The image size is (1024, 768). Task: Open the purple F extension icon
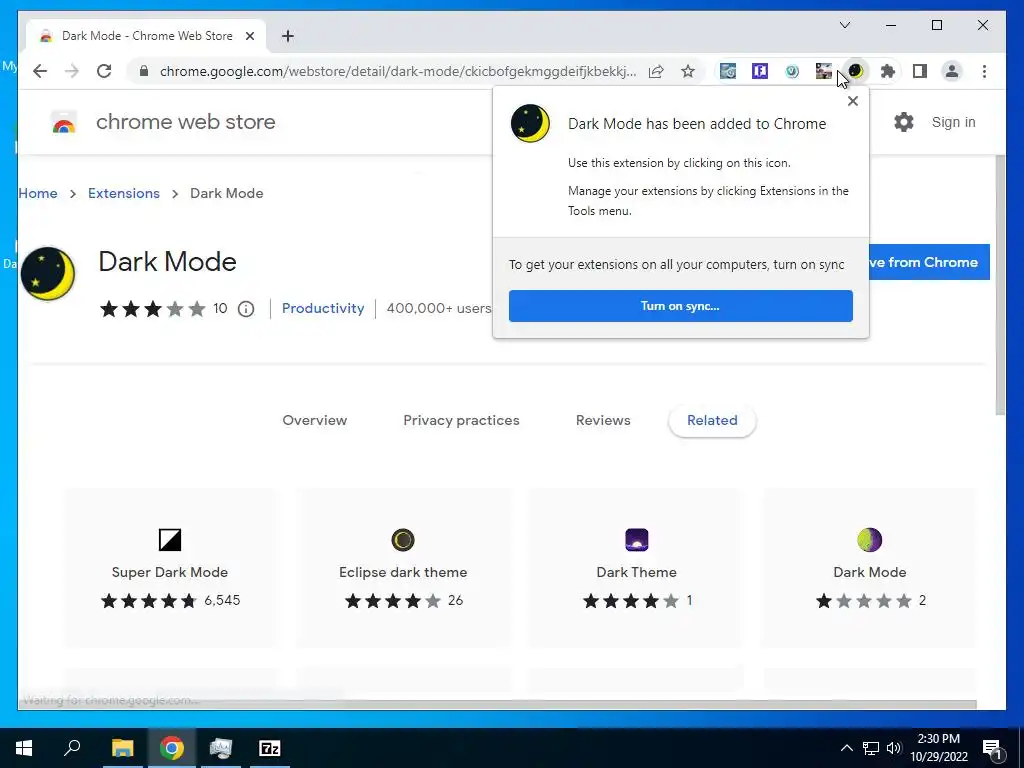(760, 71)
